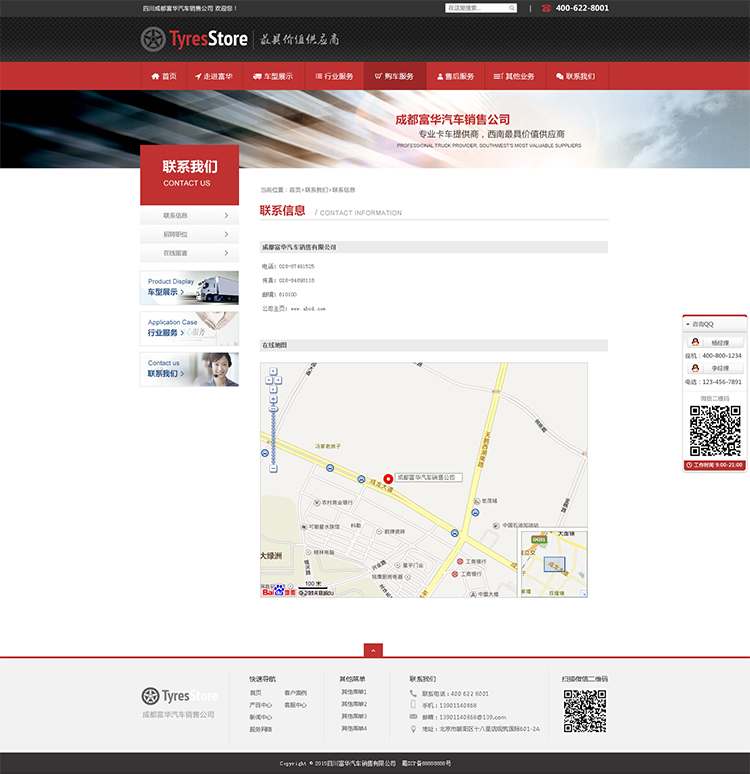Zoom out using the map minus button
This screenshot has width=750, height=774.
point(273,468)
